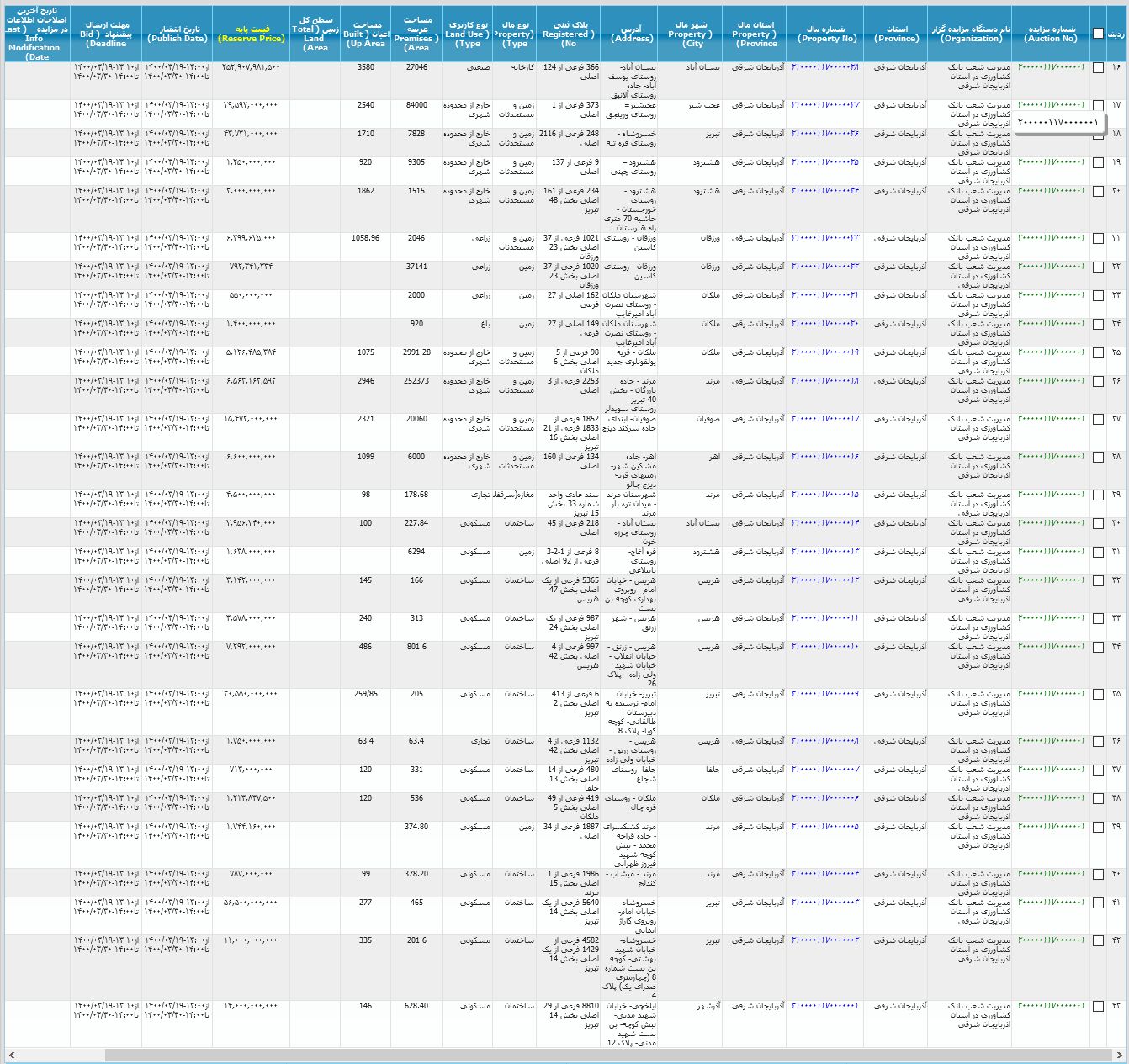The height and width of the screenshot is (1064, 1129).
Task: Open property number link on row 43
Action: tap(825, 1006)
